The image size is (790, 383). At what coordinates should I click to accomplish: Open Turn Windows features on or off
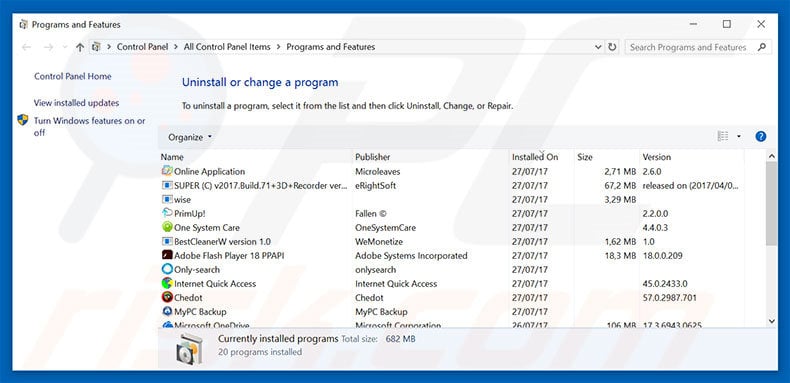(90, 126)
